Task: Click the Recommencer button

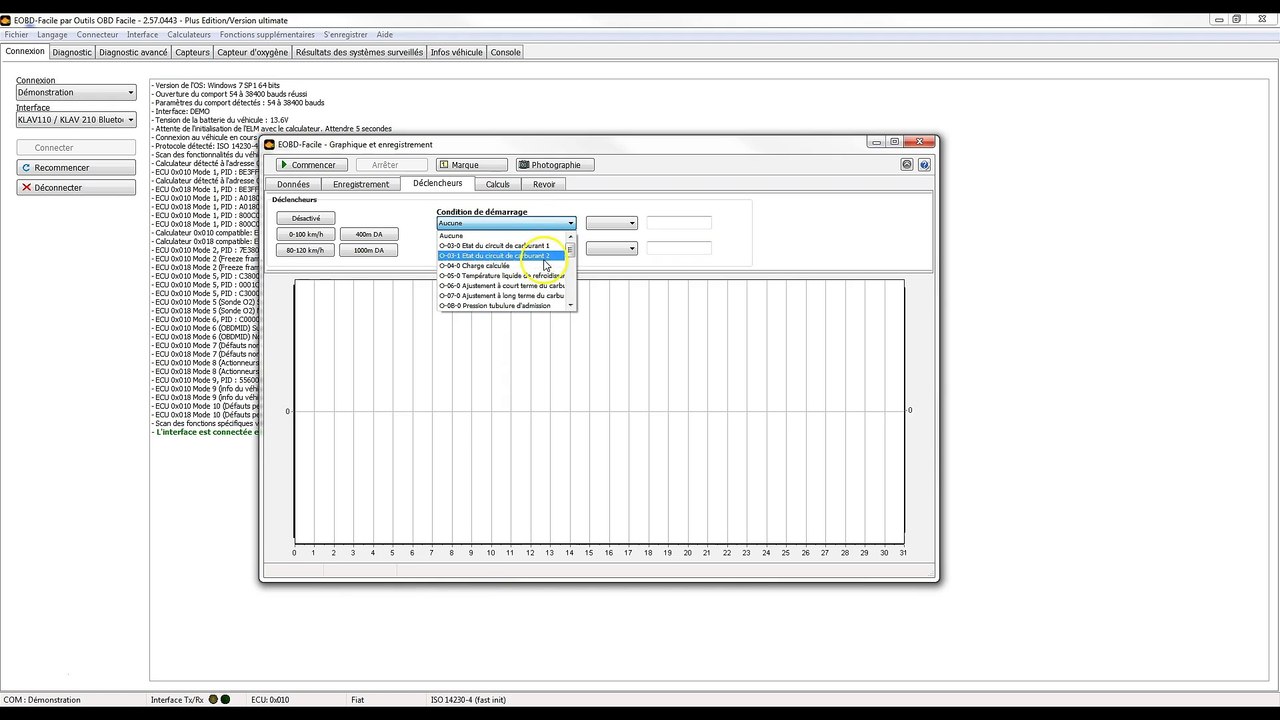Action: (x=76, y=168)
